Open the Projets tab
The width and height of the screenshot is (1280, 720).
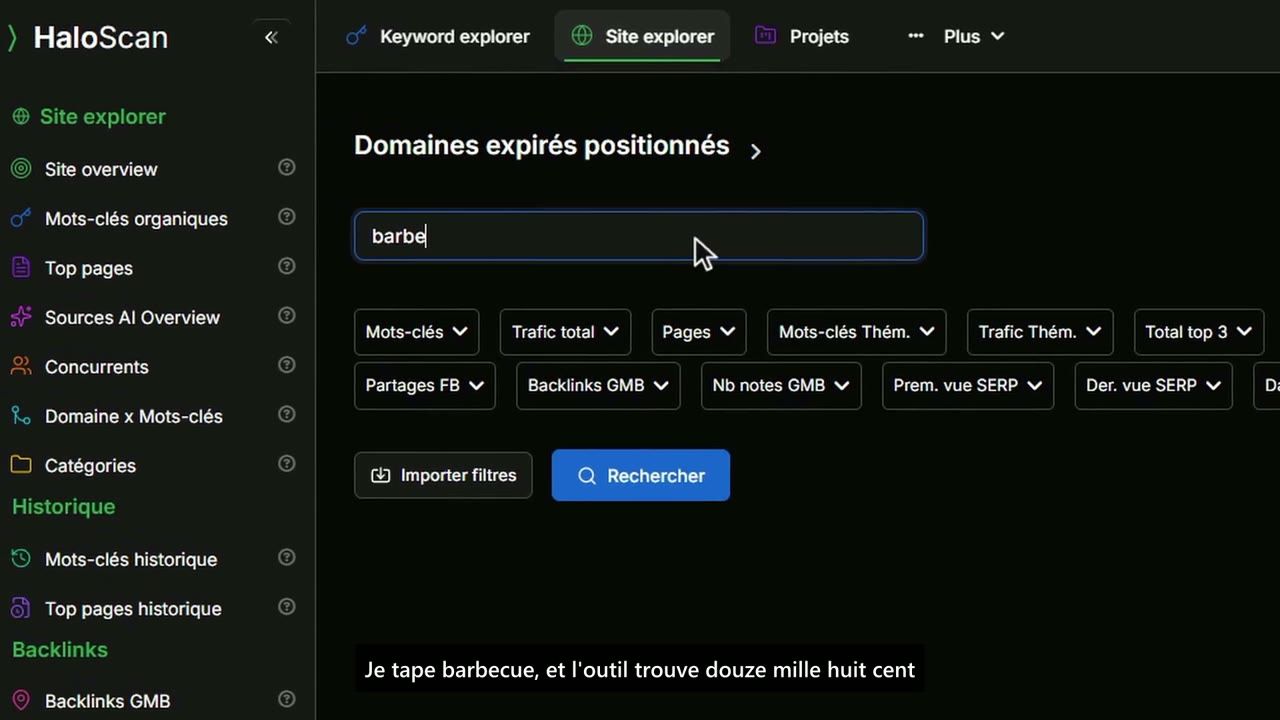(802, 37)
